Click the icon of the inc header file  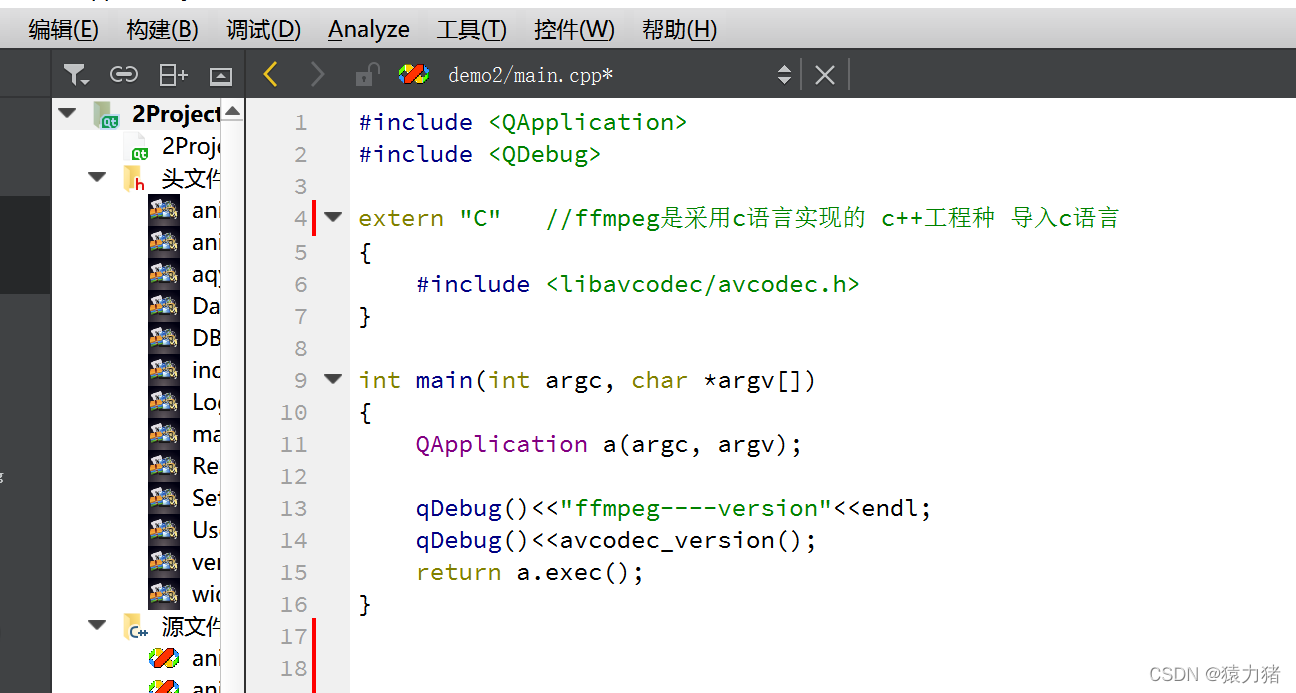164,370
